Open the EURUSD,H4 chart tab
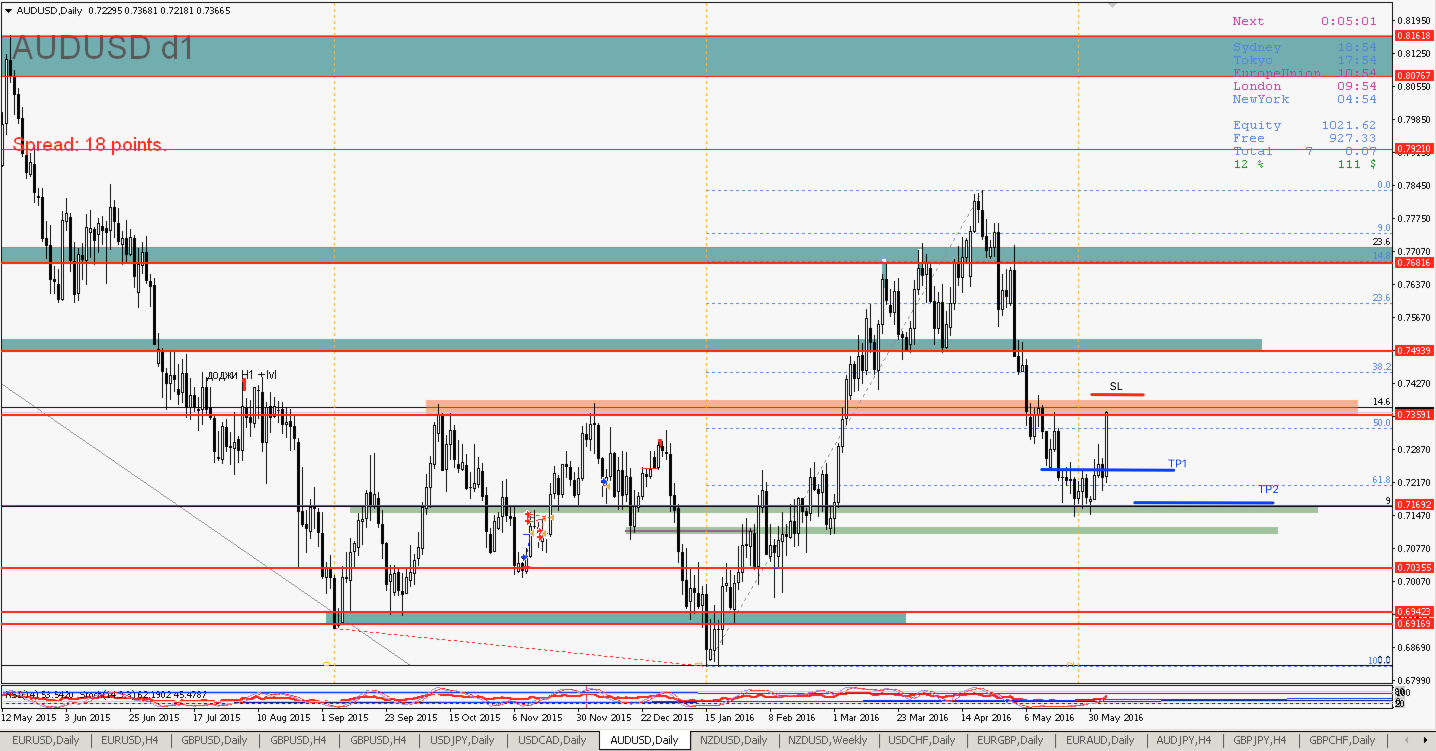This screenshot has height=751, width=1436. 130,741
